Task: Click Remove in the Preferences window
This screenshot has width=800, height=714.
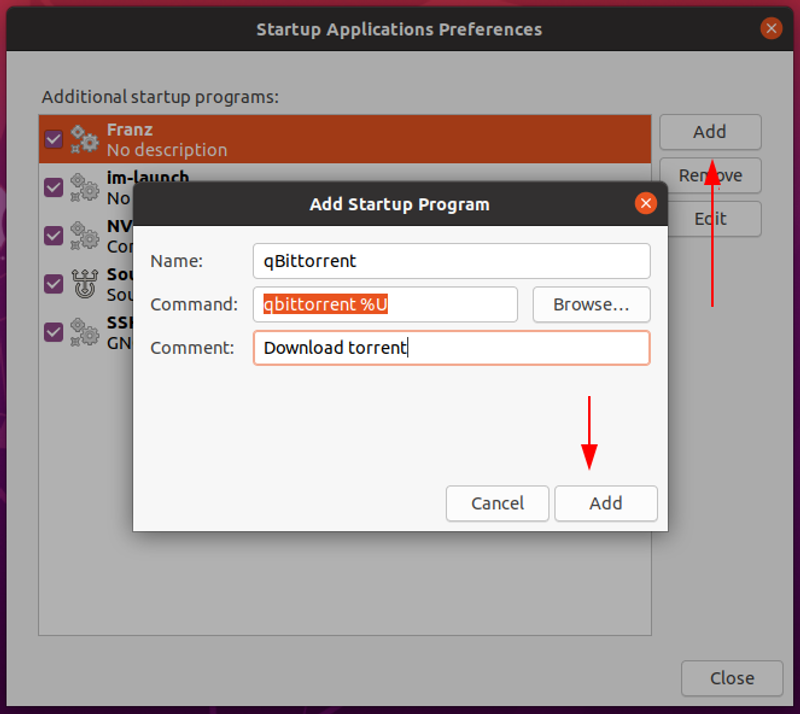Action: coord(710,175)
